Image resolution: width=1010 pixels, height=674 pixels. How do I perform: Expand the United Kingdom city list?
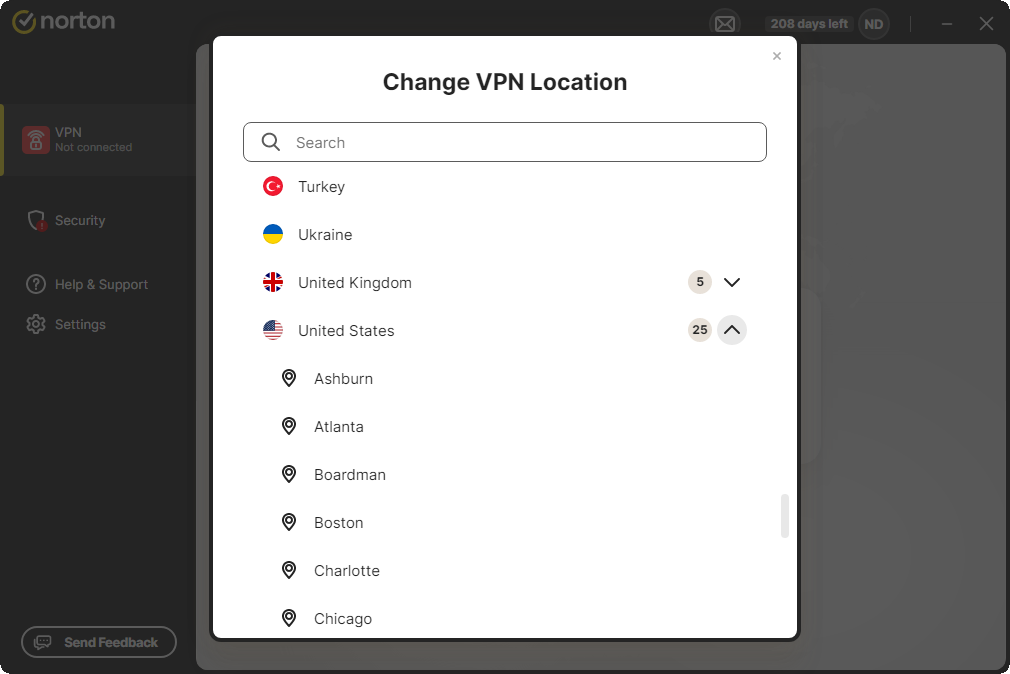point(732,283)
